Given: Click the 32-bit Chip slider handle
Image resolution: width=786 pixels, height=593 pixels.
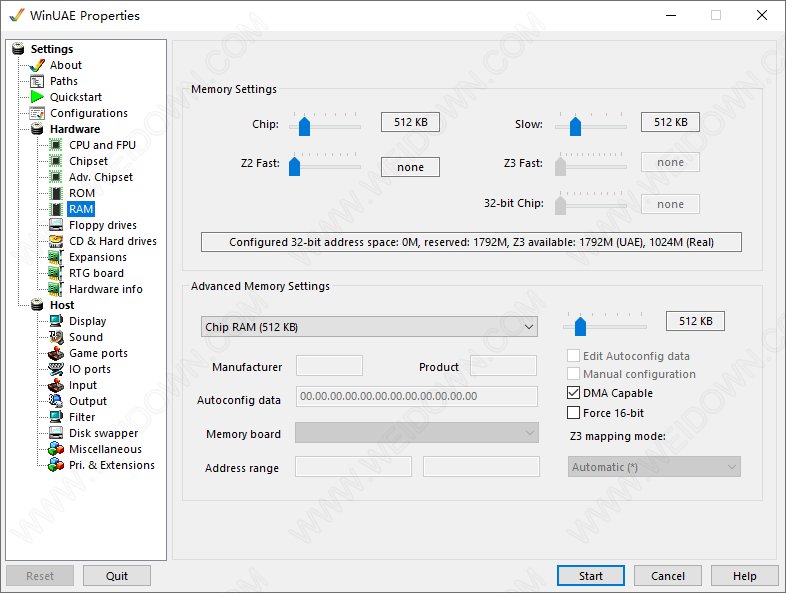Looking at the screenshot, I should click(x=560, y=205).
